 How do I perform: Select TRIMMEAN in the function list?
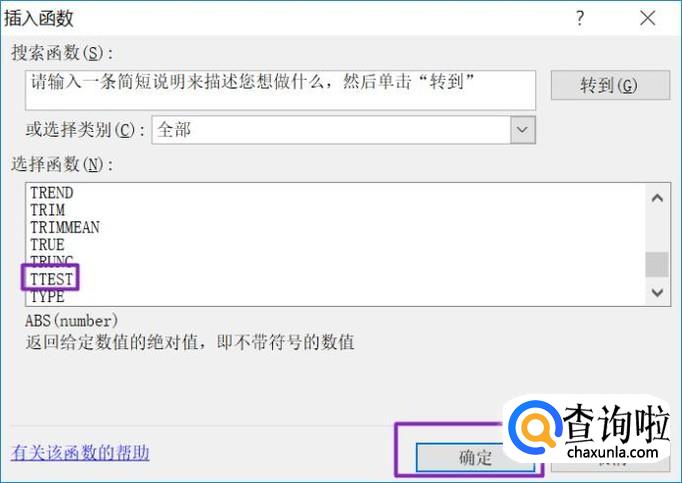click(65, 227)
